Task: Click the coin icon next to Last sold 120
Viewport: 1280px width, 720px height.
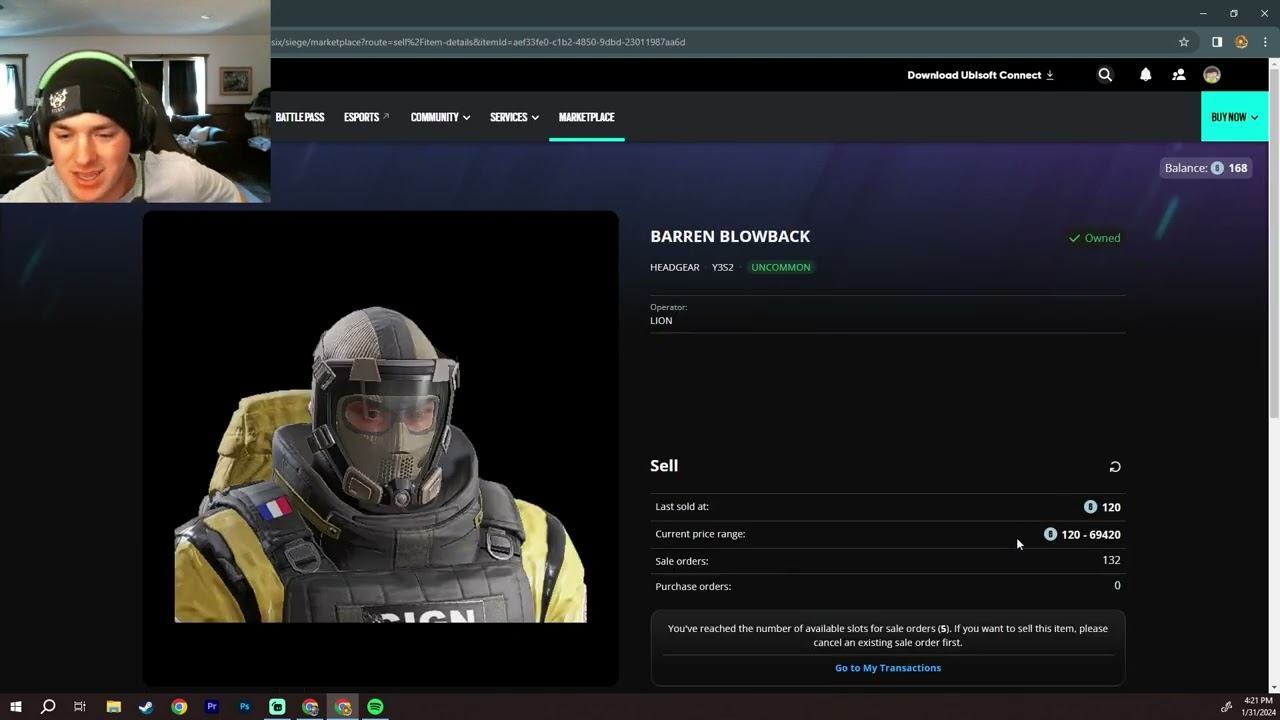Action: coord(1090,507)
